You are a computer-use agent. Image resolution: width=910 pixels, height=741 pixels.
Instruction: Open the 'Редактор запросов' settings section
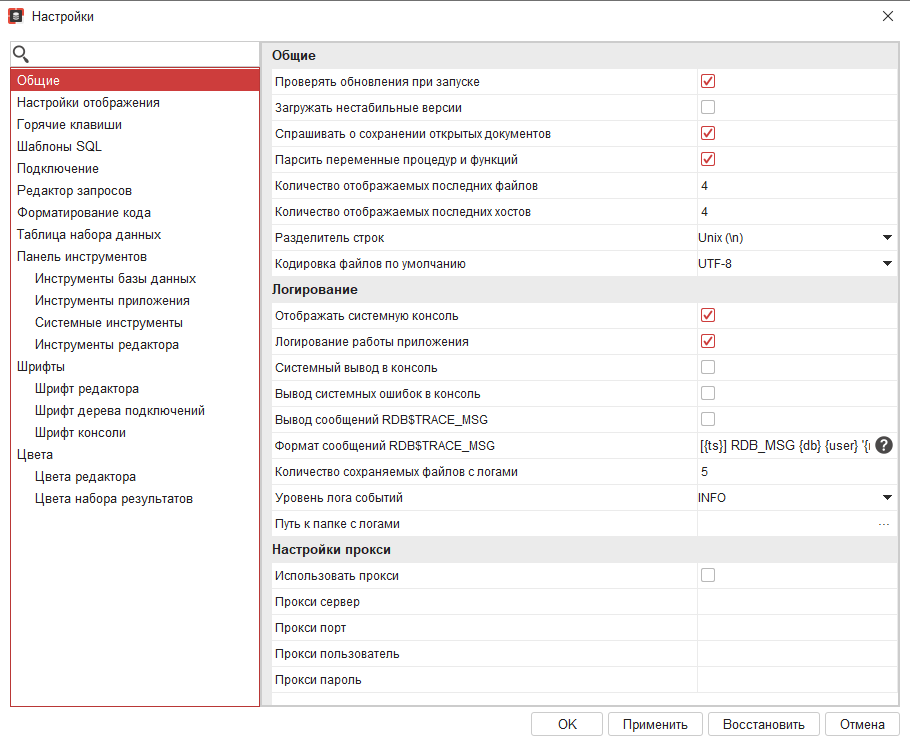(x=75, y=191)
